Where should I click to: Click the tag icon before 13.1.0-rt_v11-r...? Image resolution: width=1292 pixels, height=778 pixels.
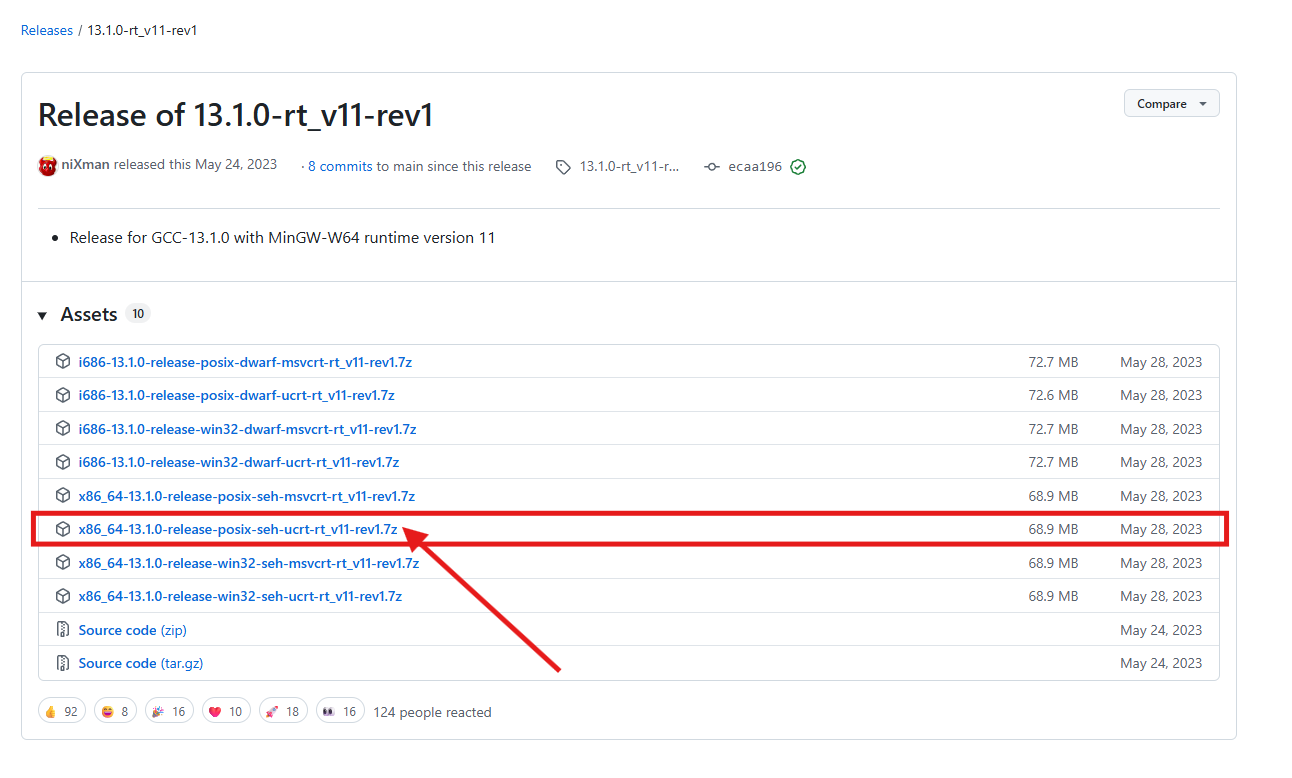pos(563,167)
